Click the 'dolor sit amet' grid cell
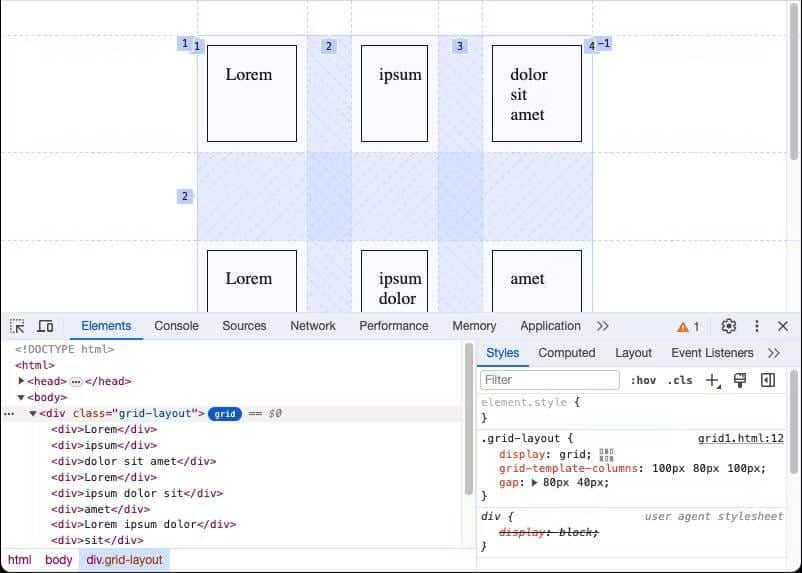 (537, 94)
